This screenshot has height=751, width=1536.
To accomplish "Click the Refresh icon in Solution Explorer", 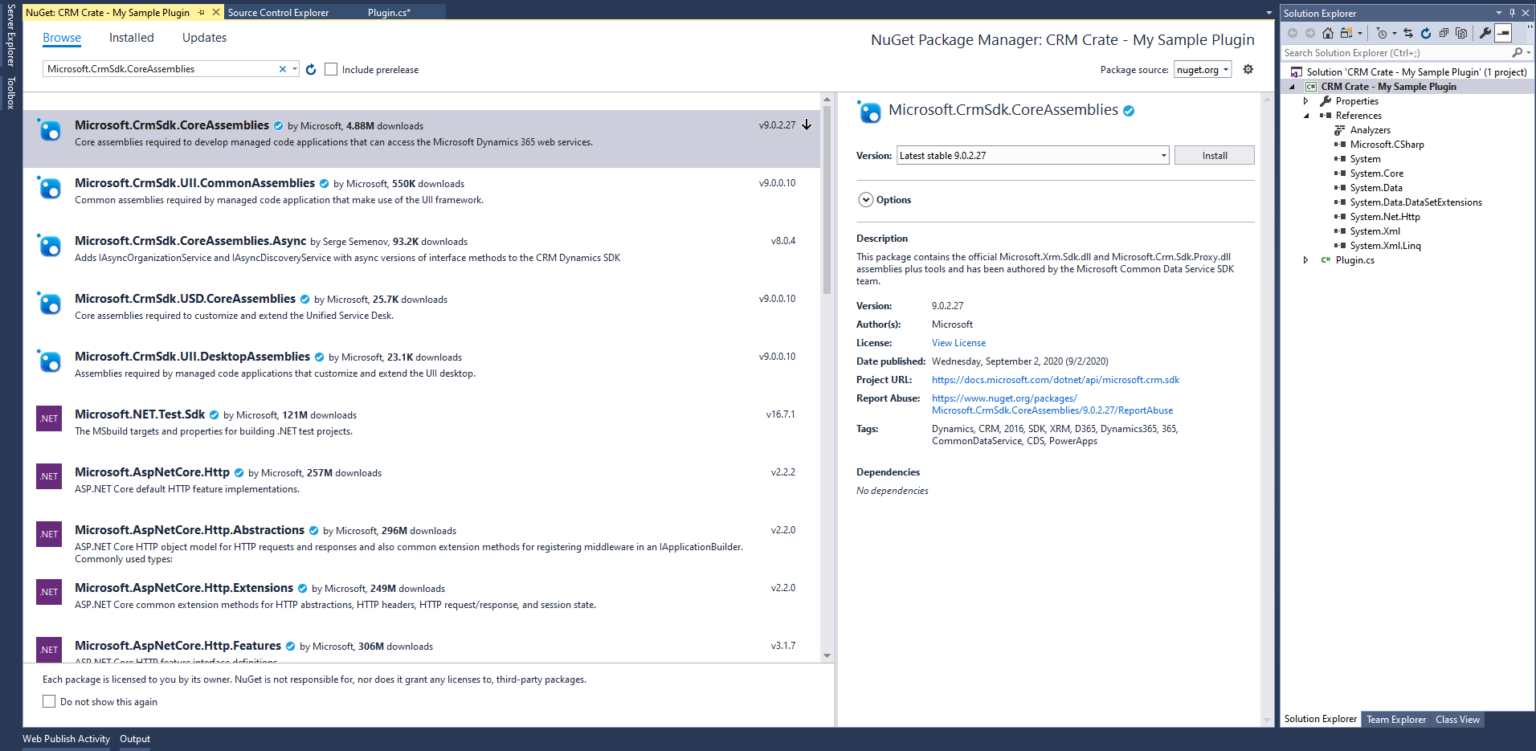I will pos(1426,33).
